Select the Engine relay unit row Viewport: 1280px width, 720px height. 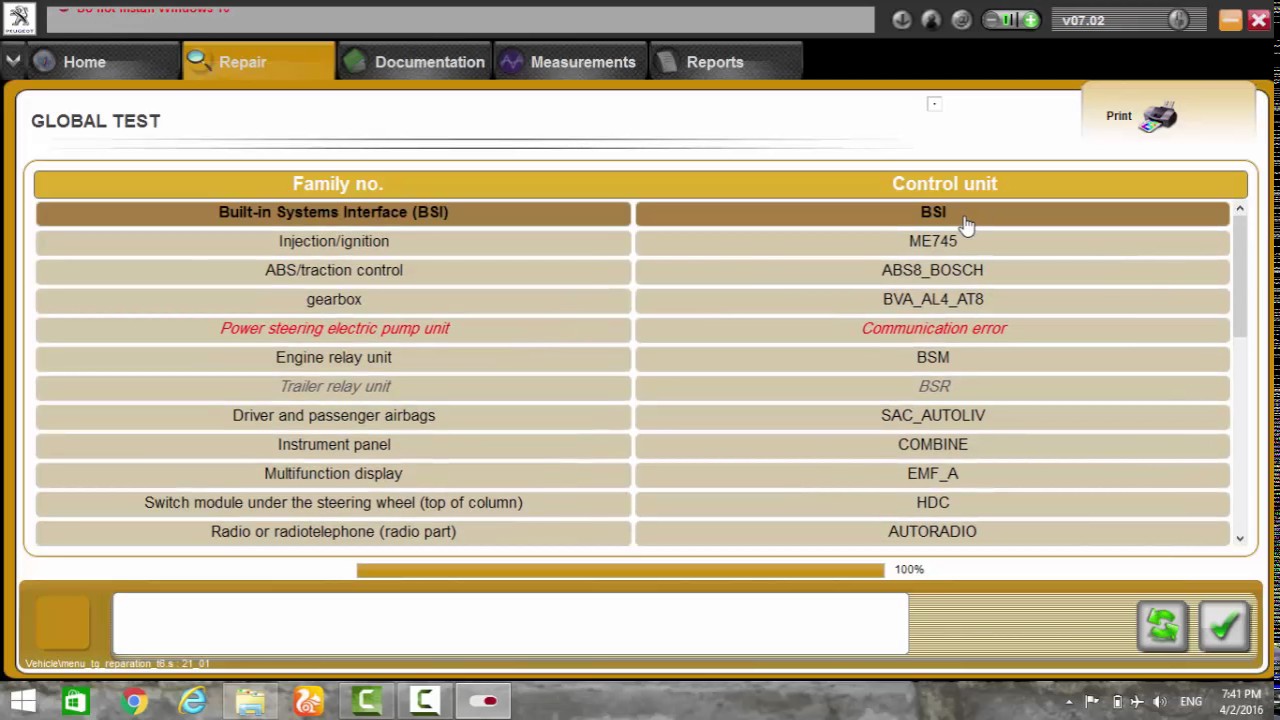[x=333, y=357]
